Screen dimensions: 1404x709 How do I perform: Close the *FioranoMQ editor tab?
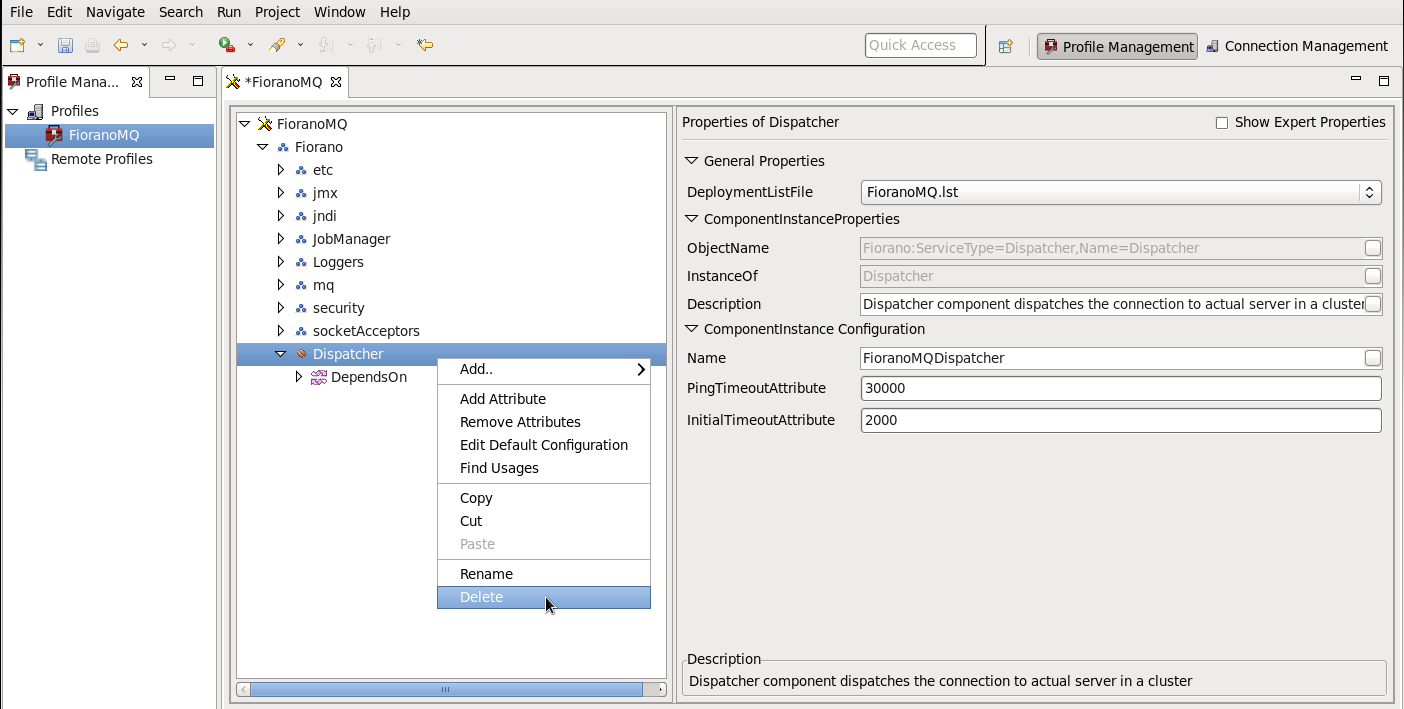(x=336, y=82)
